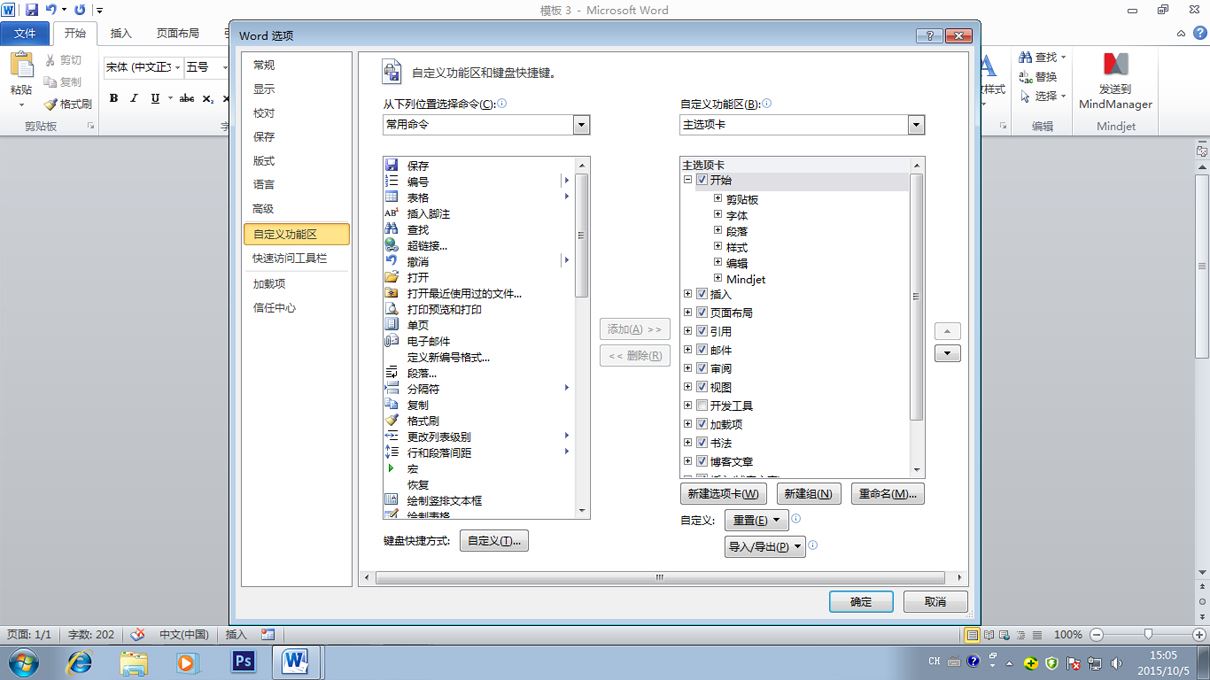
Task: Open Internet Explorer from the taskbar
Action: [78, 662]
